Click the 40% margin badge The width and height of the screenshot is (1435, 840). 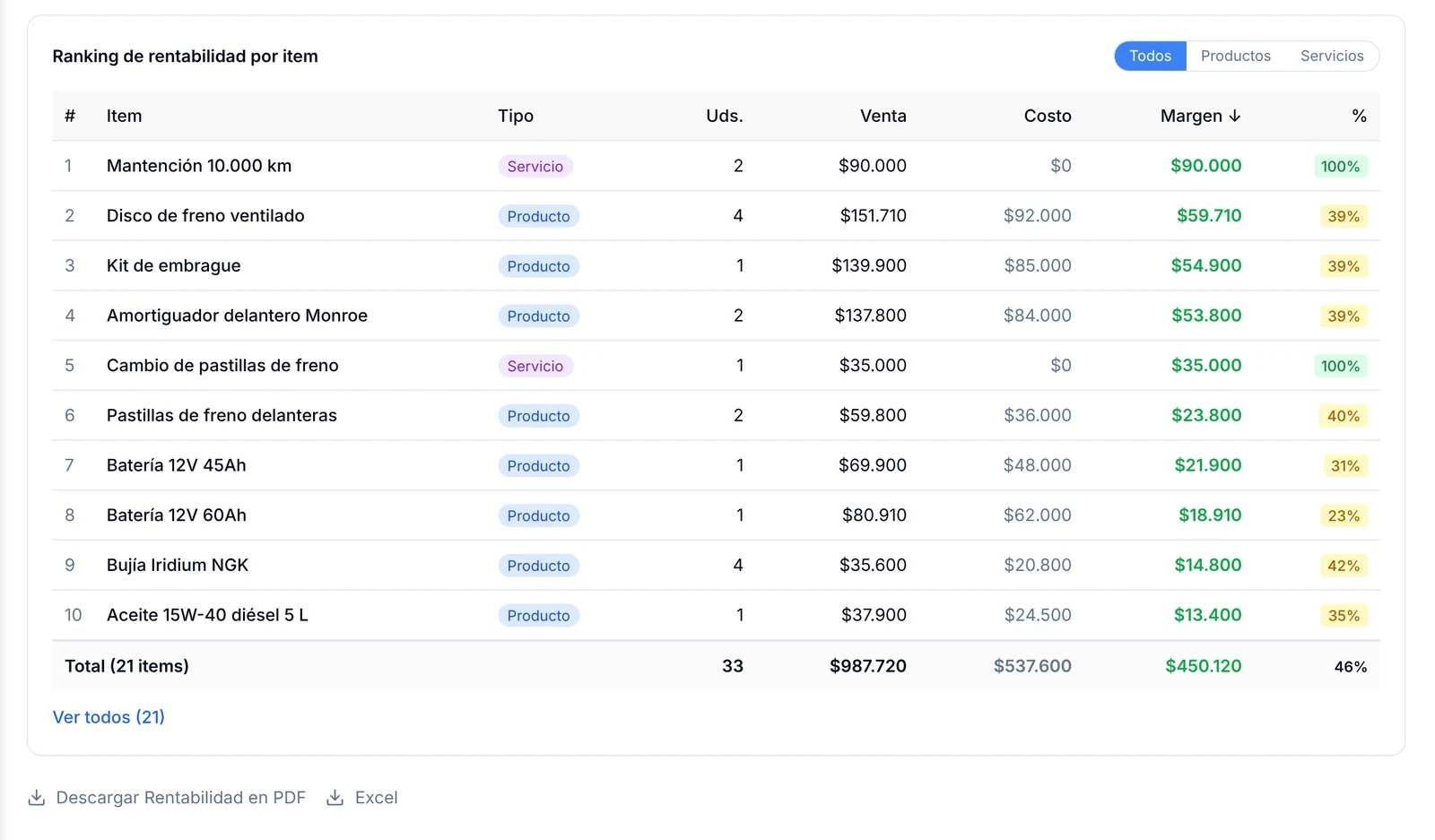(1344, 416)
